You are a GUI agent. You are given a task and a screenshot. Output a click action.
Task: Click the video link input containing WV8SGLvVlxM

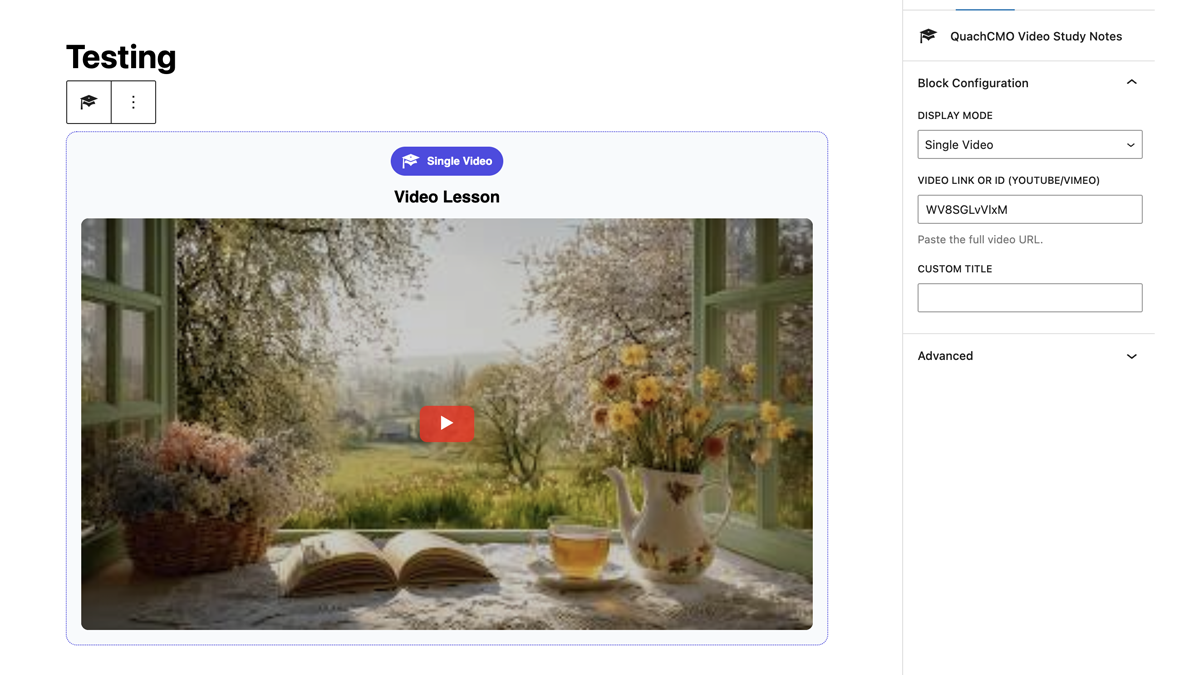(1029, 209)
